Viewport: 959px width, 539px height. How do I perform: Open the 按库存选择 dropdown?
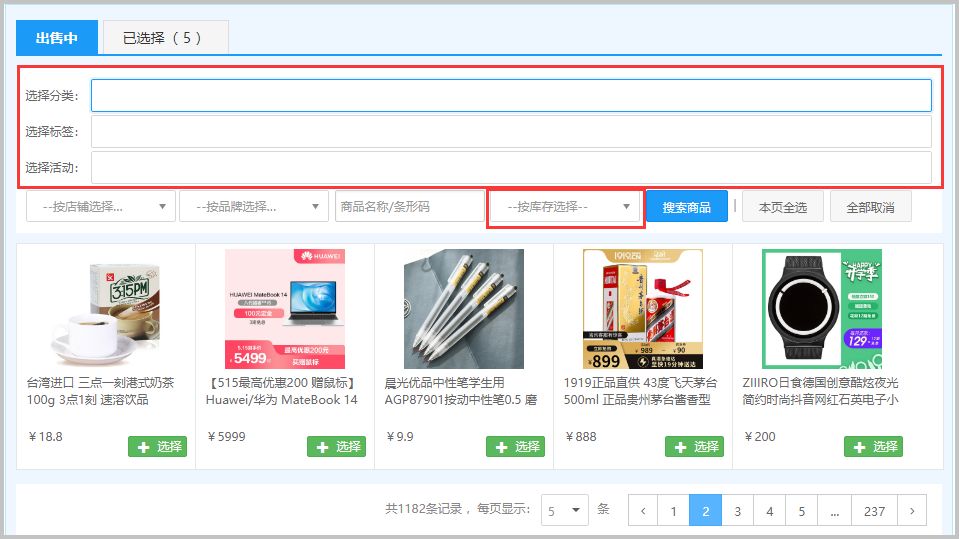coord(566,207)
